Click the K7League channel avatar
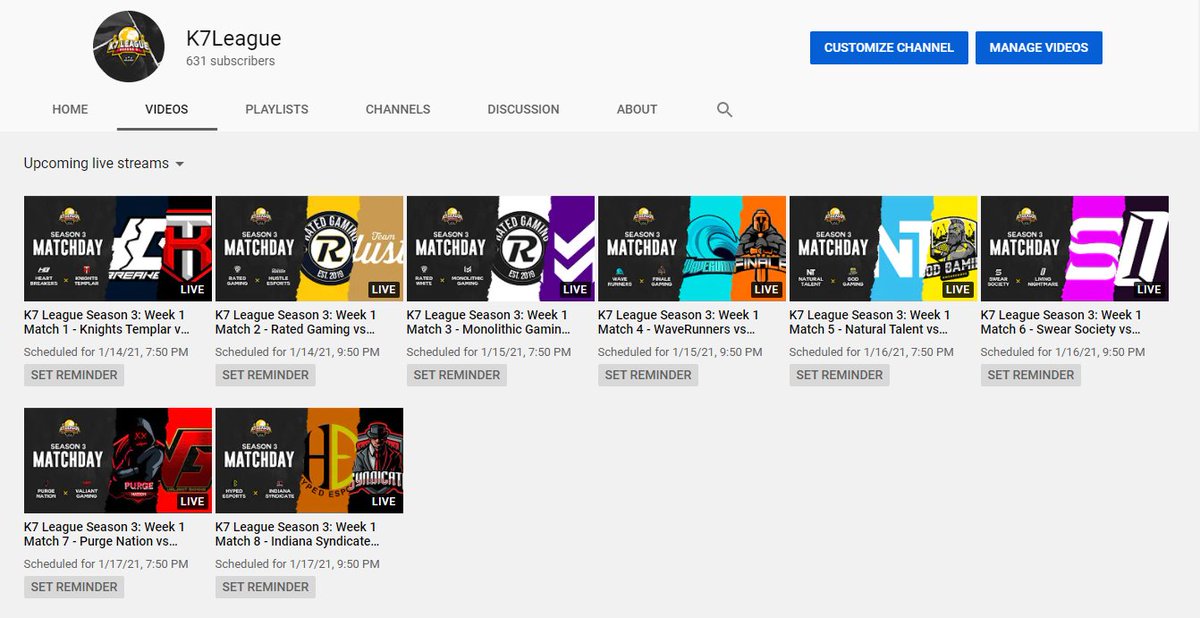The height and width of the screenshot is (618, 1200). pyautogui.click(x=129, y=47)
